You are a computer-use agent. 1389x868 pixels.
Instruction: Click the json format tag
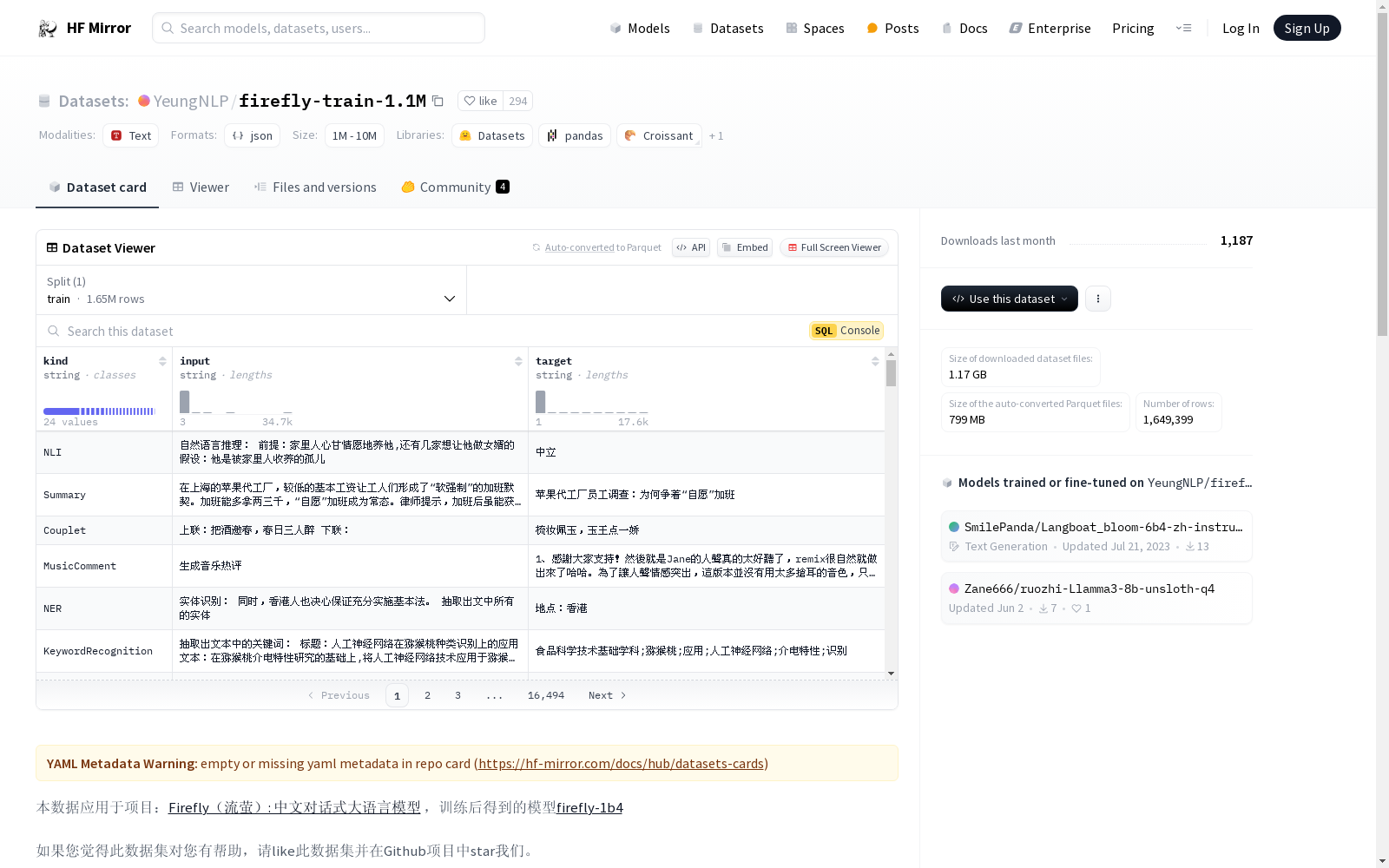[x=253, y=135]
